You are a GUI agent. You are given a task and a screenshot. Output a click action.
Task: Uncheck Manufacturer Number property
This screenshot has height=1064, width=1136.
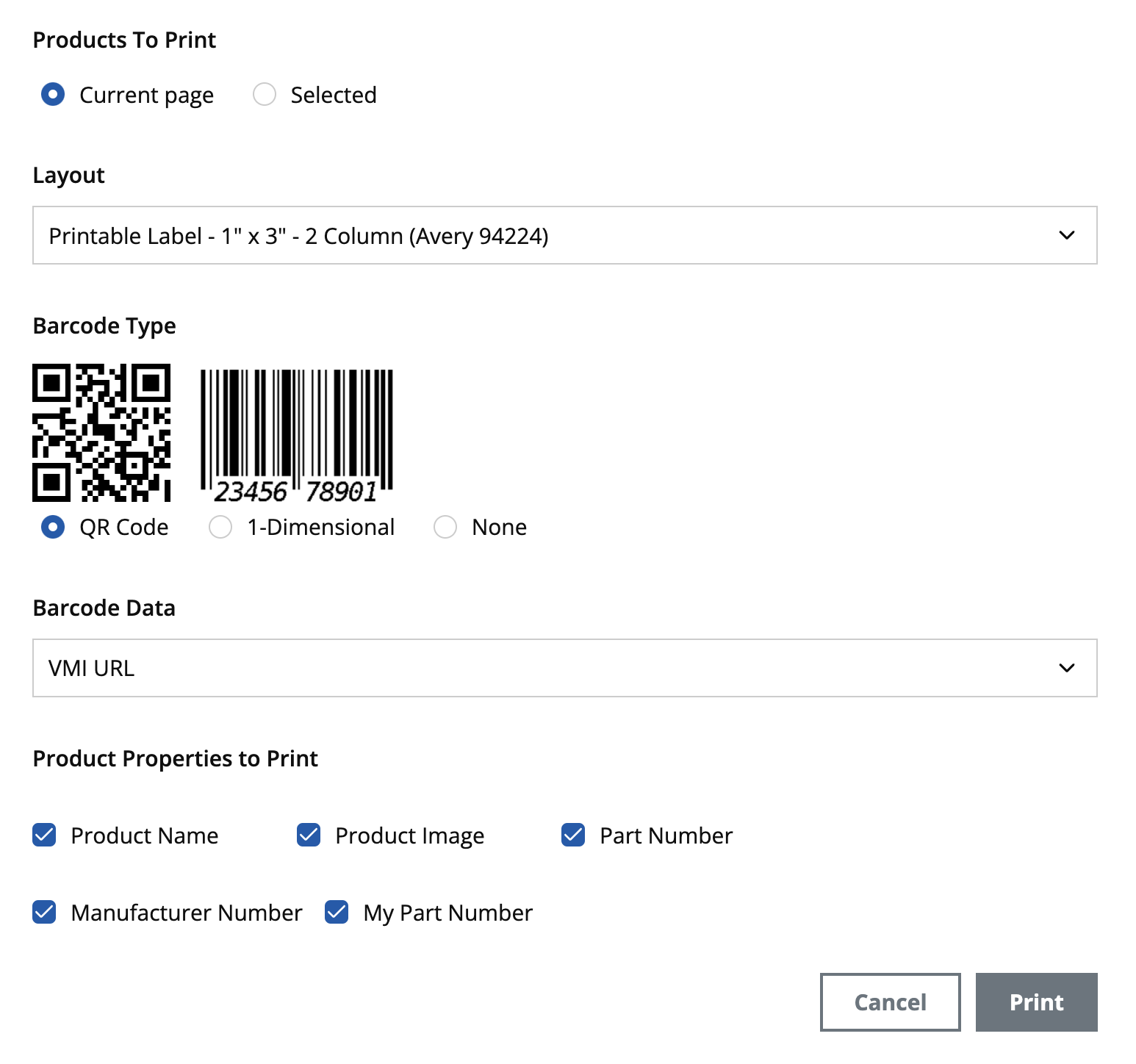pyautogui.click(x=45, y=913)
